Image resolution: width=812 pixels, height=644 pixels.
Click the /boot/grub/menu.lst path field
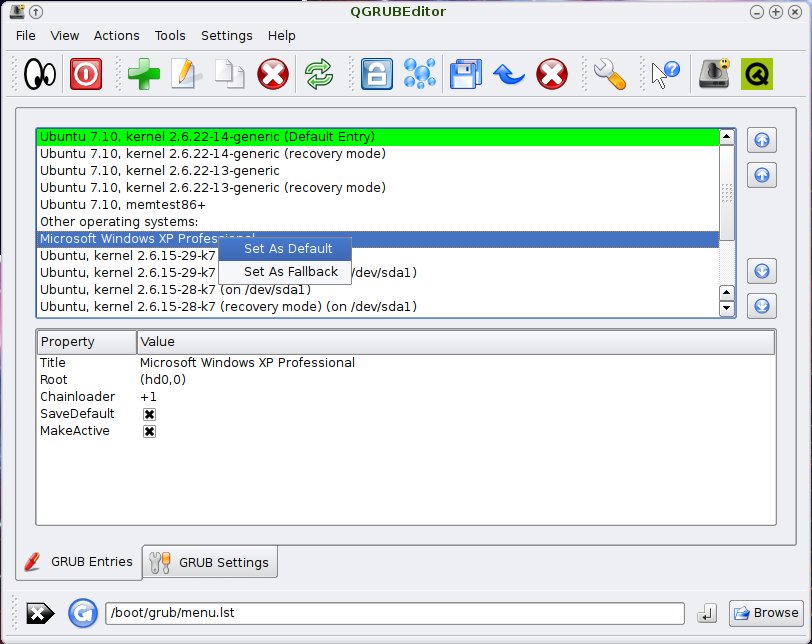point(394,613)
